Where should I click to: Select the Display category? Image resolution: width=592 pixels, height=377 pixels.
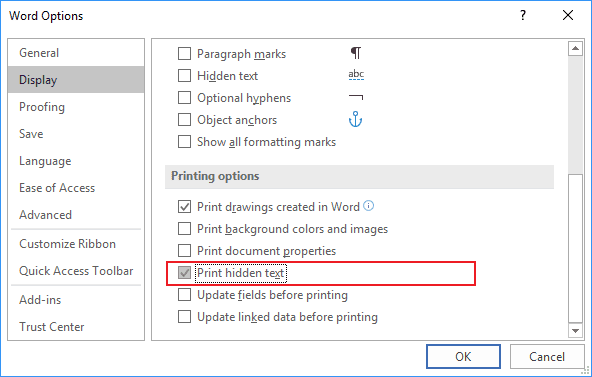click(76, 80)
